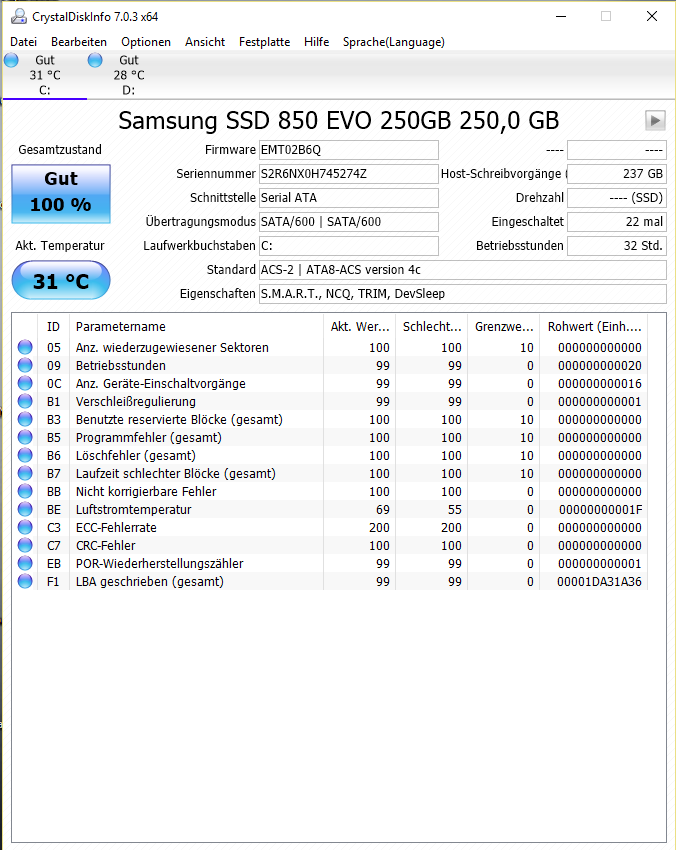676x850 pixels.
Task: Open the Hilfe menu
Action: tap(317, 42)
